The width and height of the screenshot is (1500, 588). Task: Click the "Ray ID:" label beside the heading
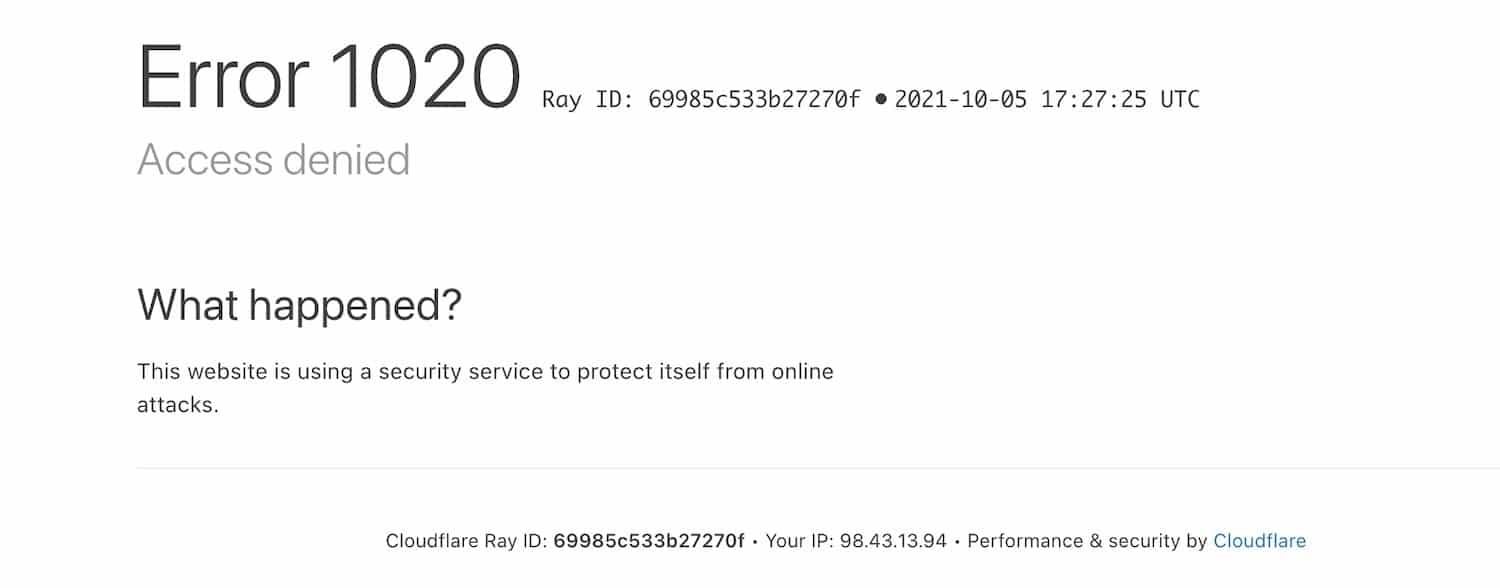tap(588, 100)
